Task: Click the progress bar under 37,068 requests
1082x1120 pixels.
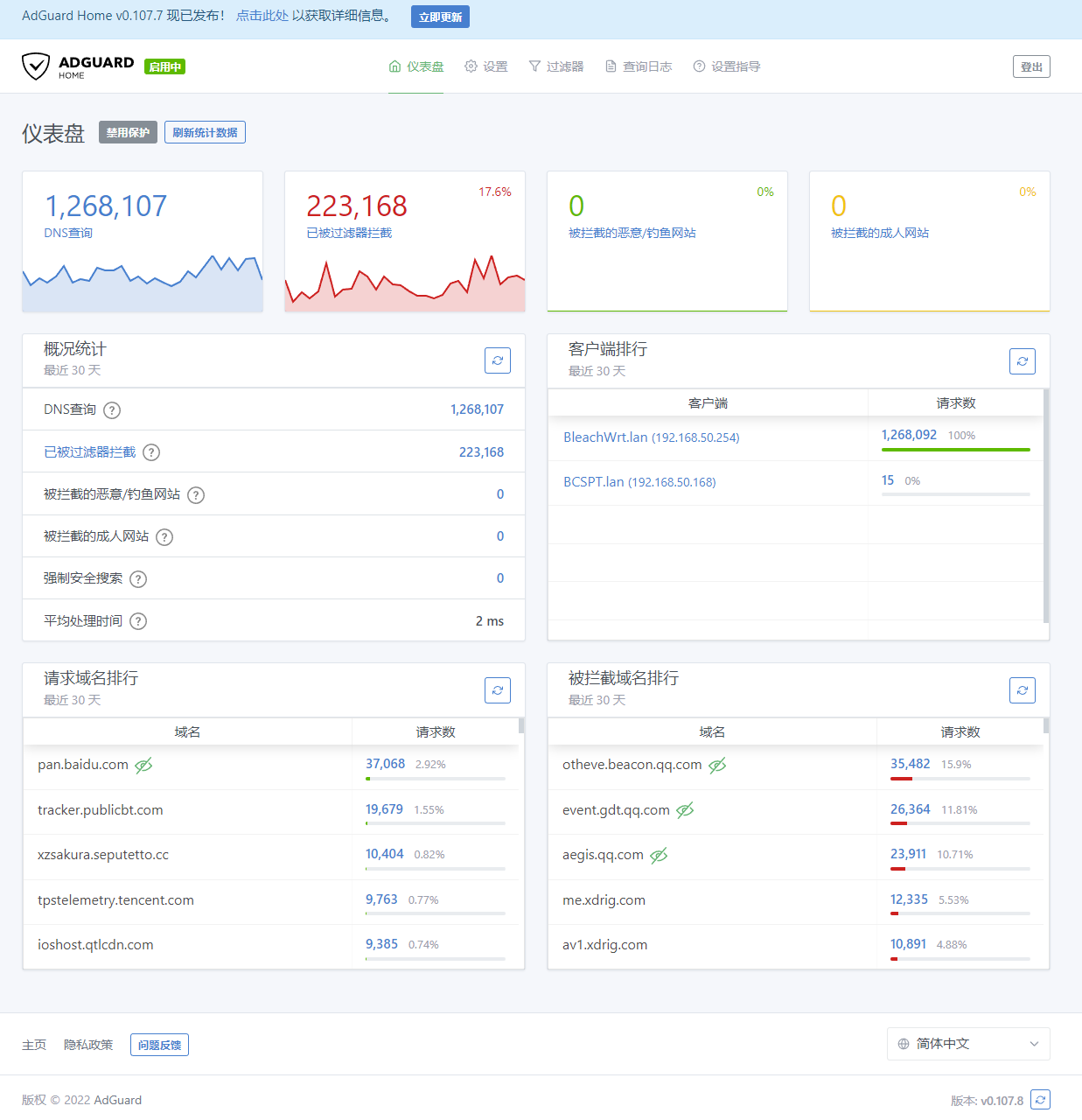Action: 436,779
